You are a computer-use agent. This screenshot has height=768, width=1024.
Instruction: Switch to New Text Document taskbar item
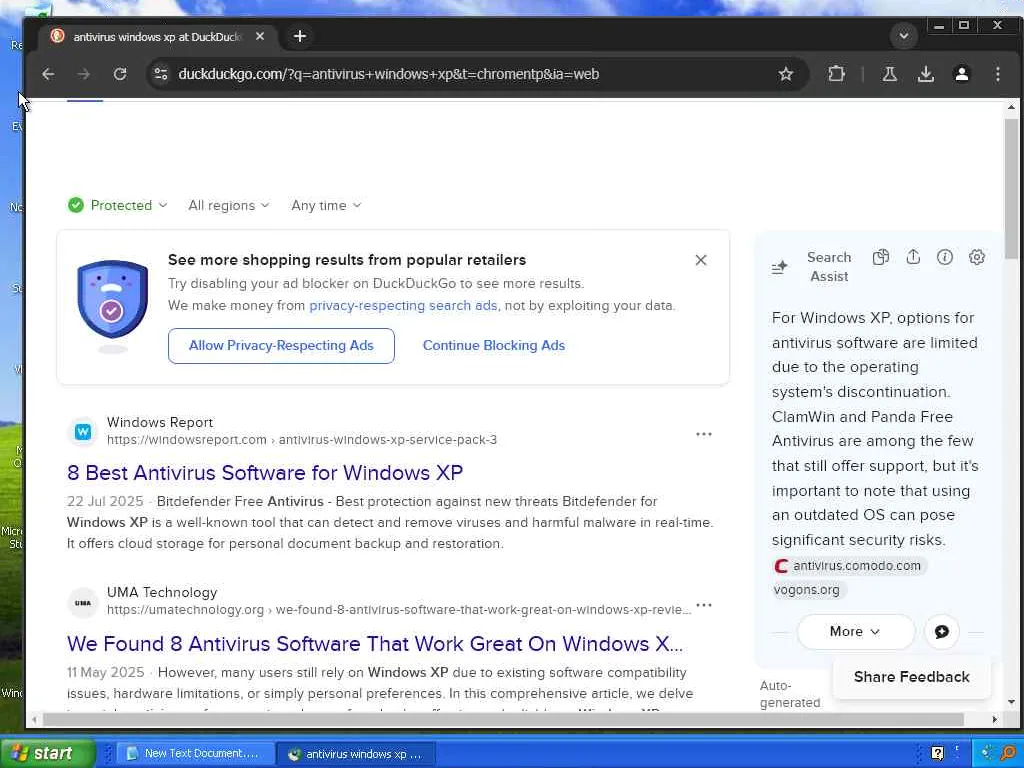[198, 754]
